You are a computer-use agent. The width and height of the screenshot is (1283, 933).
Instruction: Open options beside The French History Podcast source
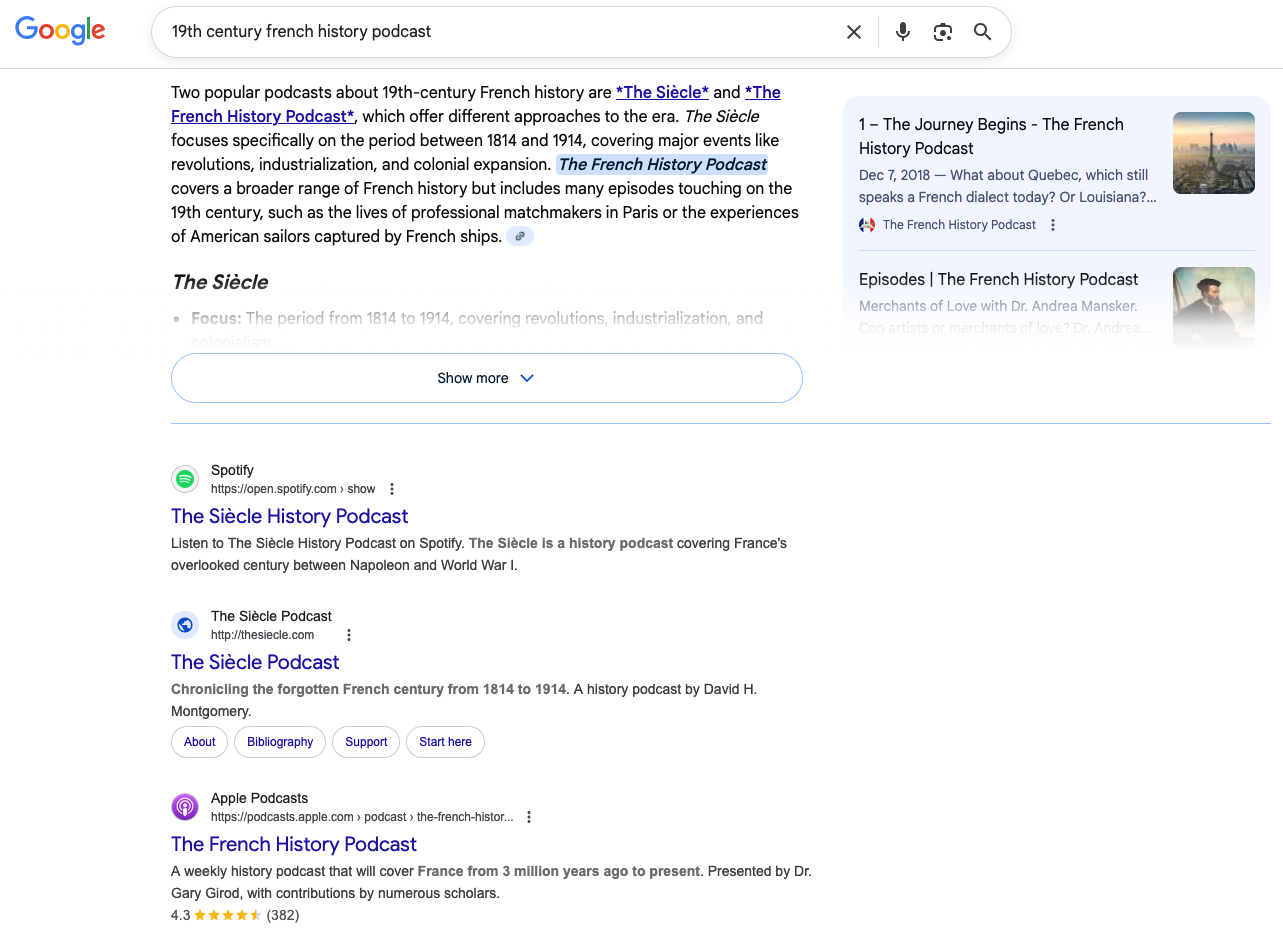pyautogui.click(x=1053, y=225)
